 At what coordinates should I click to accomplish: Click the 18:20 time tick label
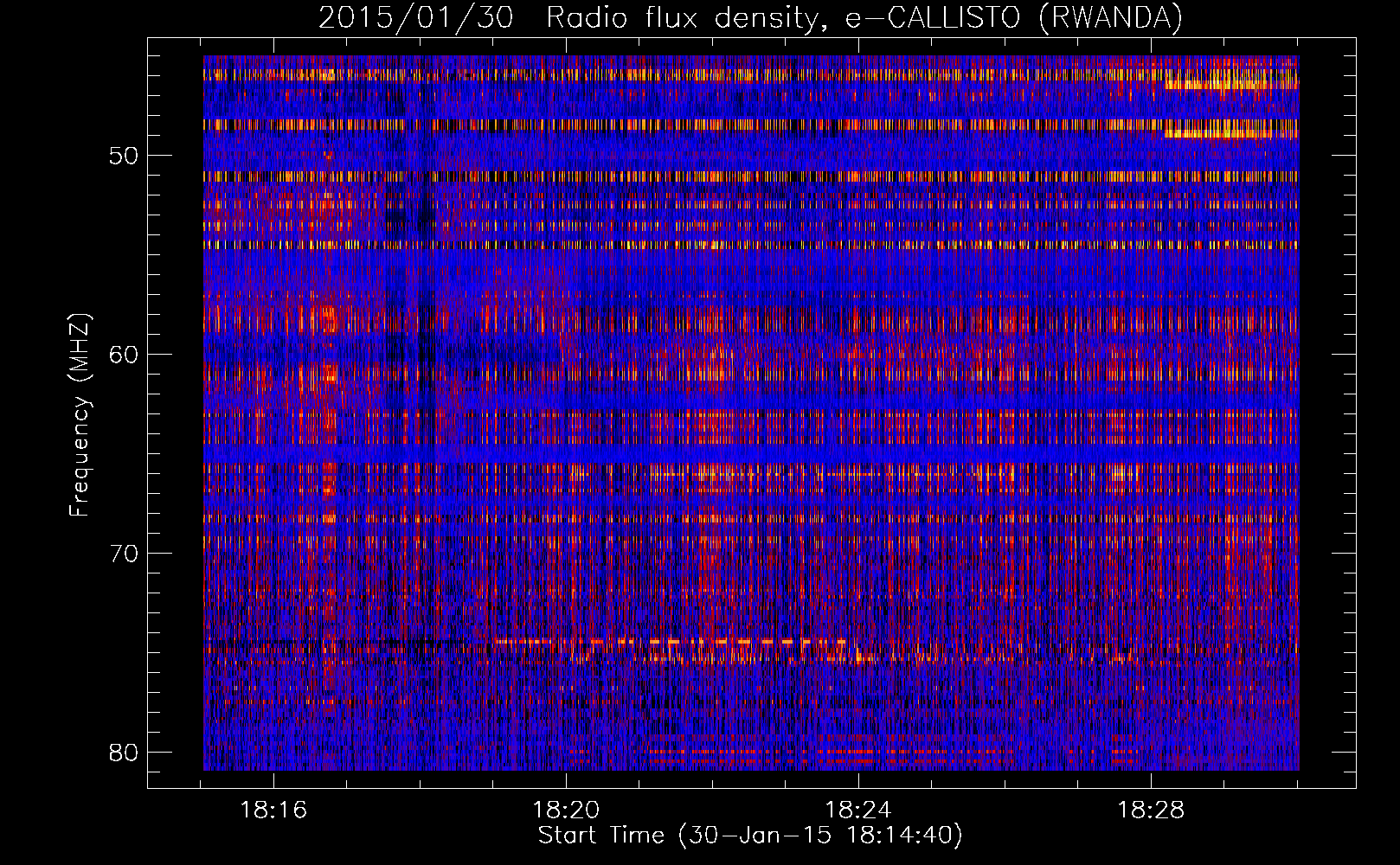coord(566,811)
